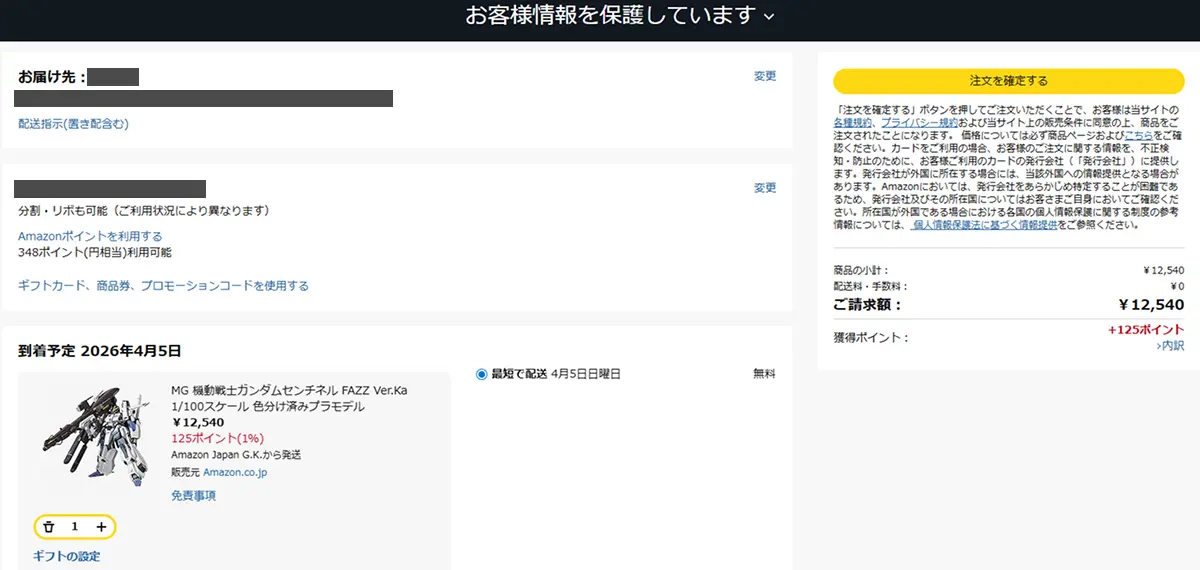This screenshot has height=570, width=1200.
Task: Open 配送指示(置き配含む) delivery instructions
Action: coord(73,124)
